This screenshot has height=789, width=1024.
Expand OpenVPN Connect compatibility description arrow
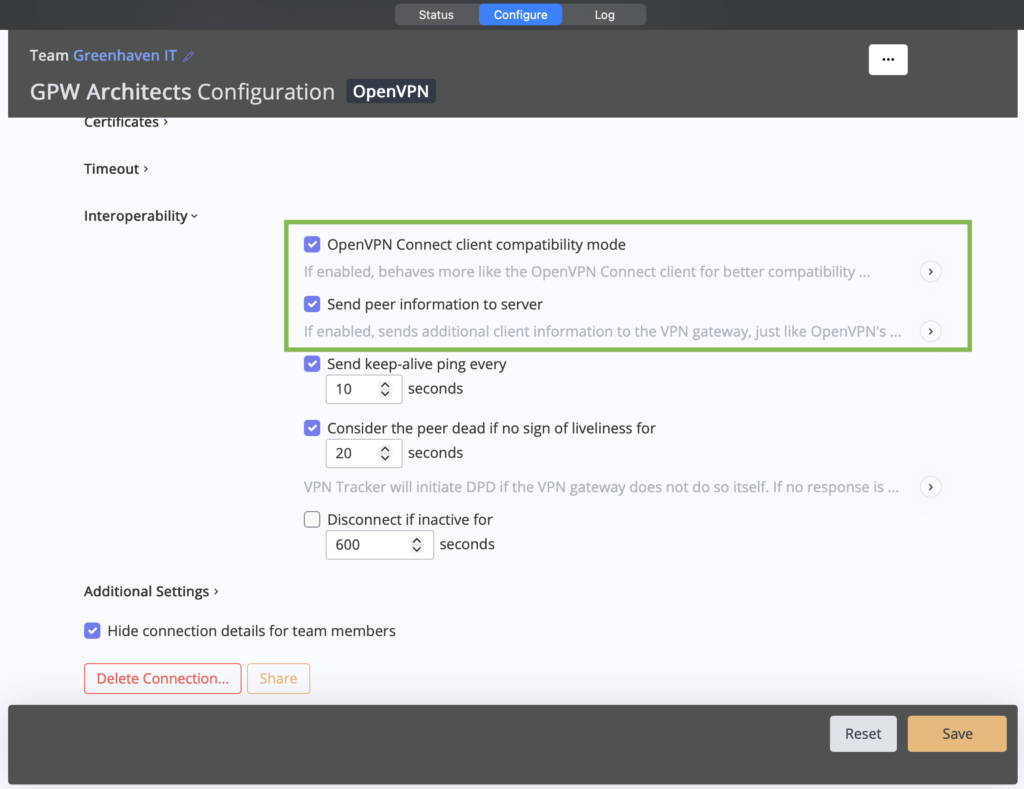point(930,272)
